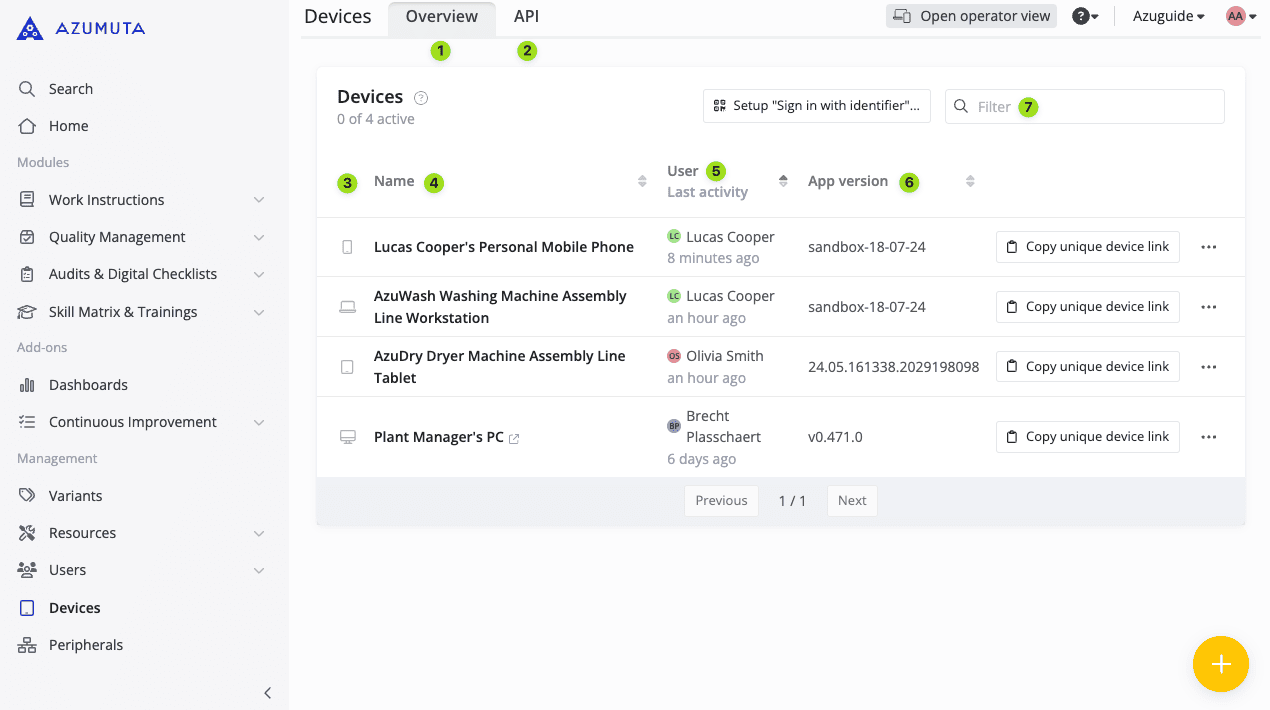The width and height of the screenshot is (1270, 710).
Task: Select the Overview tab
Action: (441, 16)
